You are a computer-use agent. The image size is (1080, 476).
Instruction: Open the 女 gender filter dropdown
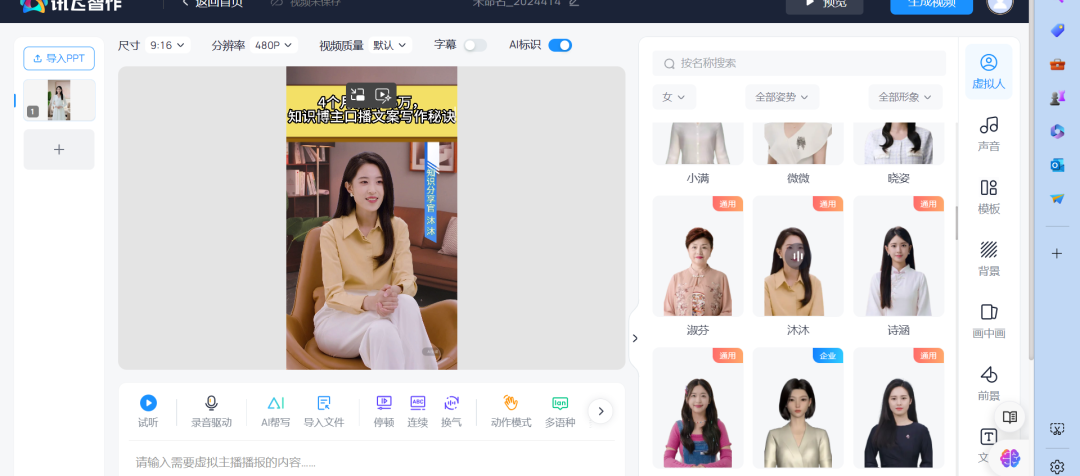coord(674,97)
